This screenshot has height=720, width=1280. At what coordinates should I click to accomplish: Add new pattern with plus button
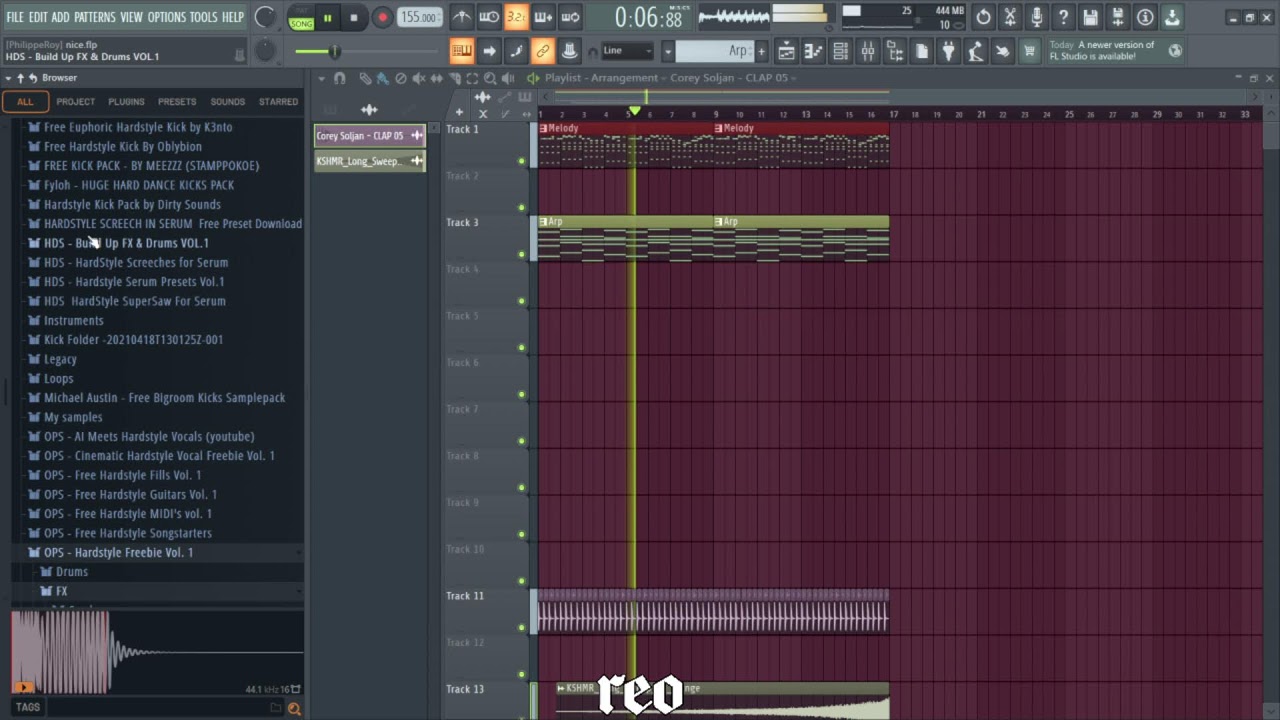tap(761, 51)
